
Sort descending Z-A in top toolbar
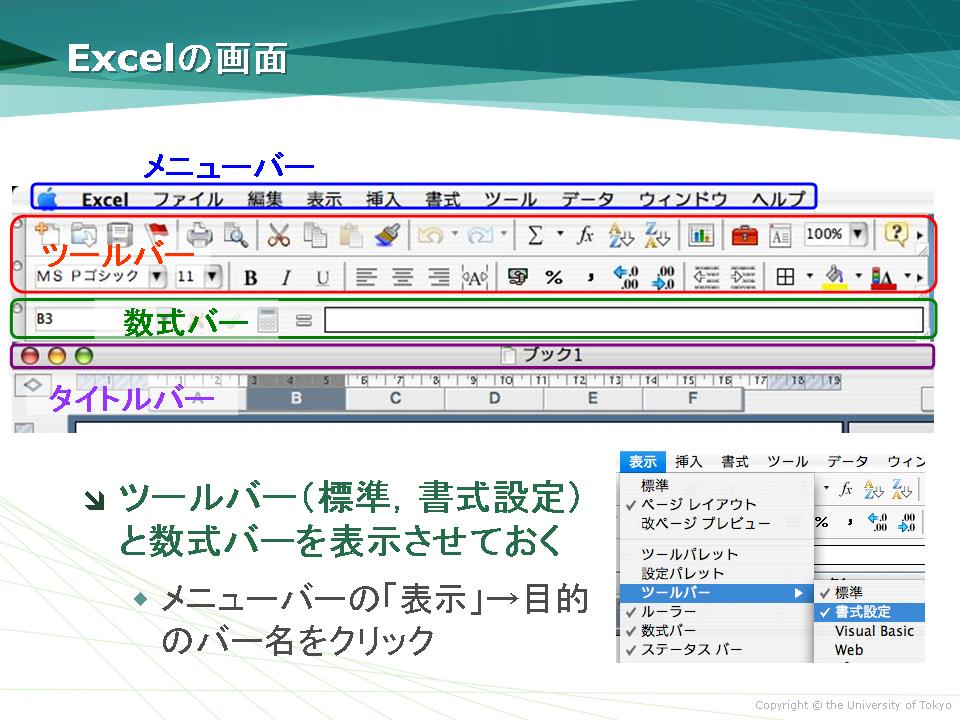(658, 234)
